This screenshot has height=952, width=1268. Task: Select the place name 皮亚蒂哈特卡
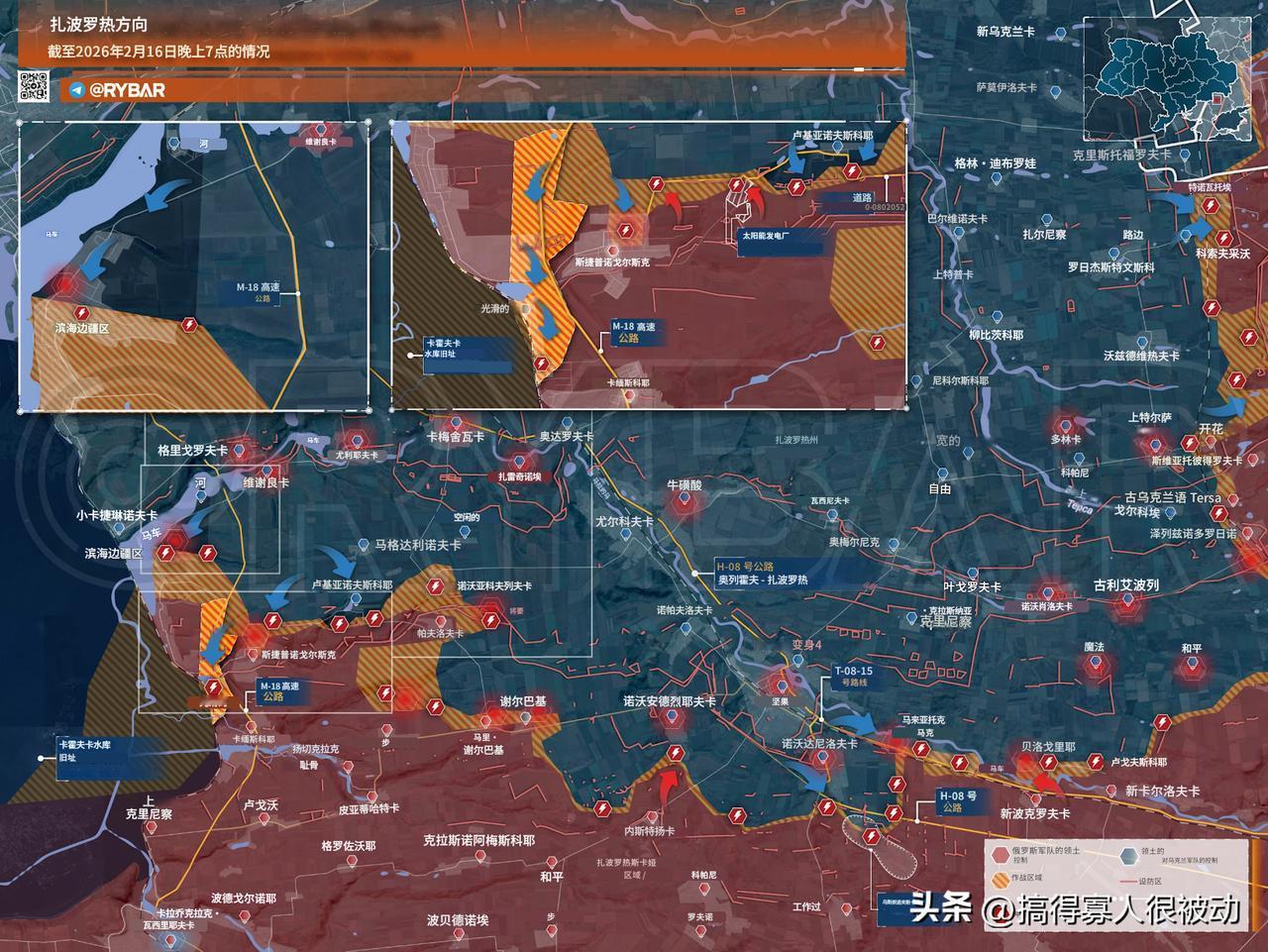[370, 808]
